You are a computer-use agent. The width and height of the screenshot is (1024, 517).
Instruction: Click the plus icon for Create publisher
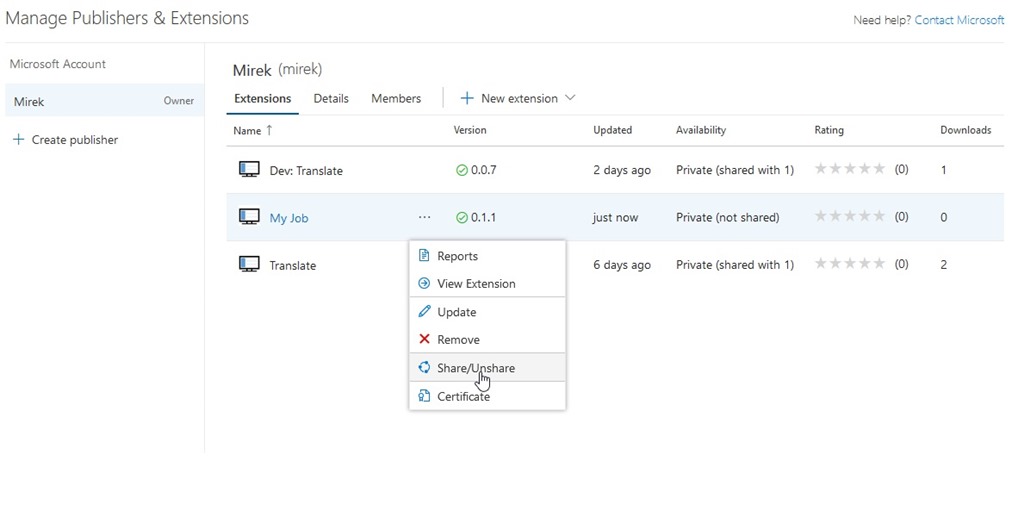[18, 140]
